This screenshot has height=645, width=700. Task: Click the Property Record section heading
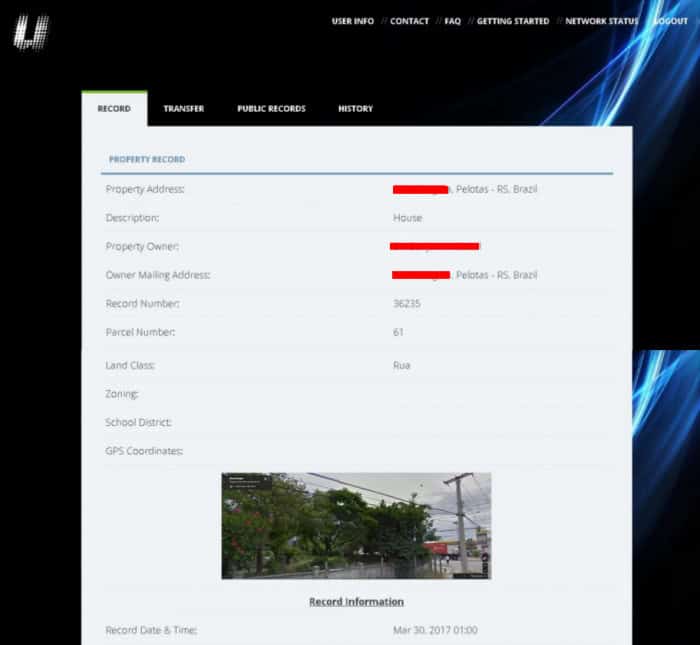(x=147, y=159)
